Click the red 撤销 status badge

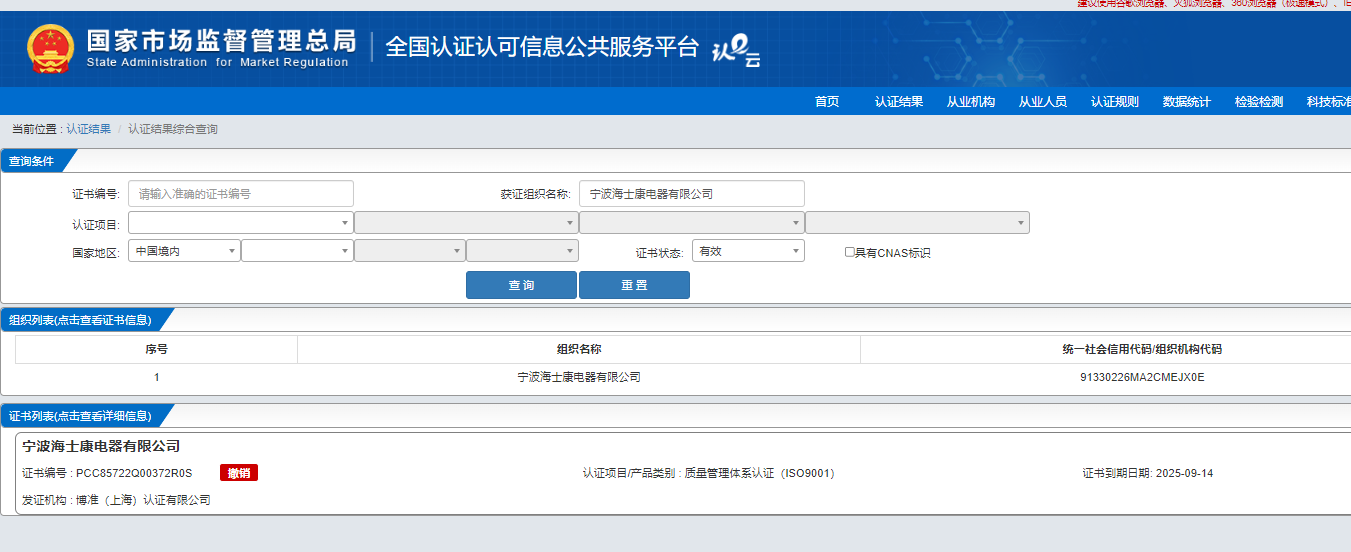[239, 473]
